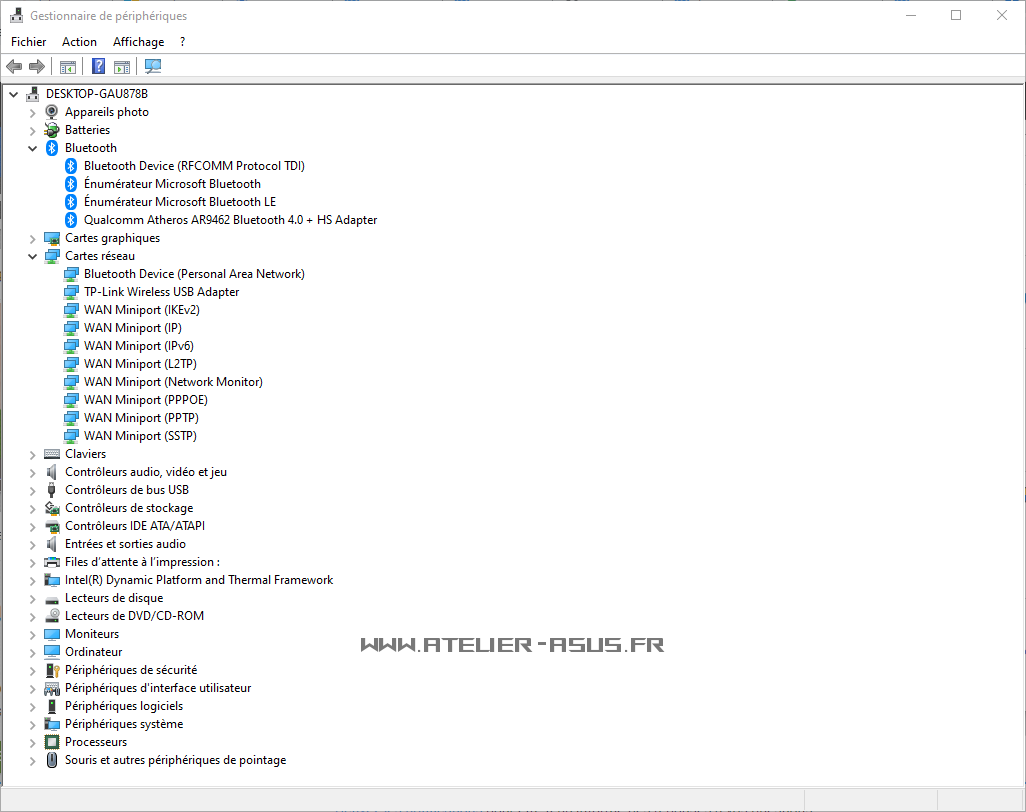
Task: Select WAN Miniport (Network Monitor)
Action: click(x=173, y=382)
